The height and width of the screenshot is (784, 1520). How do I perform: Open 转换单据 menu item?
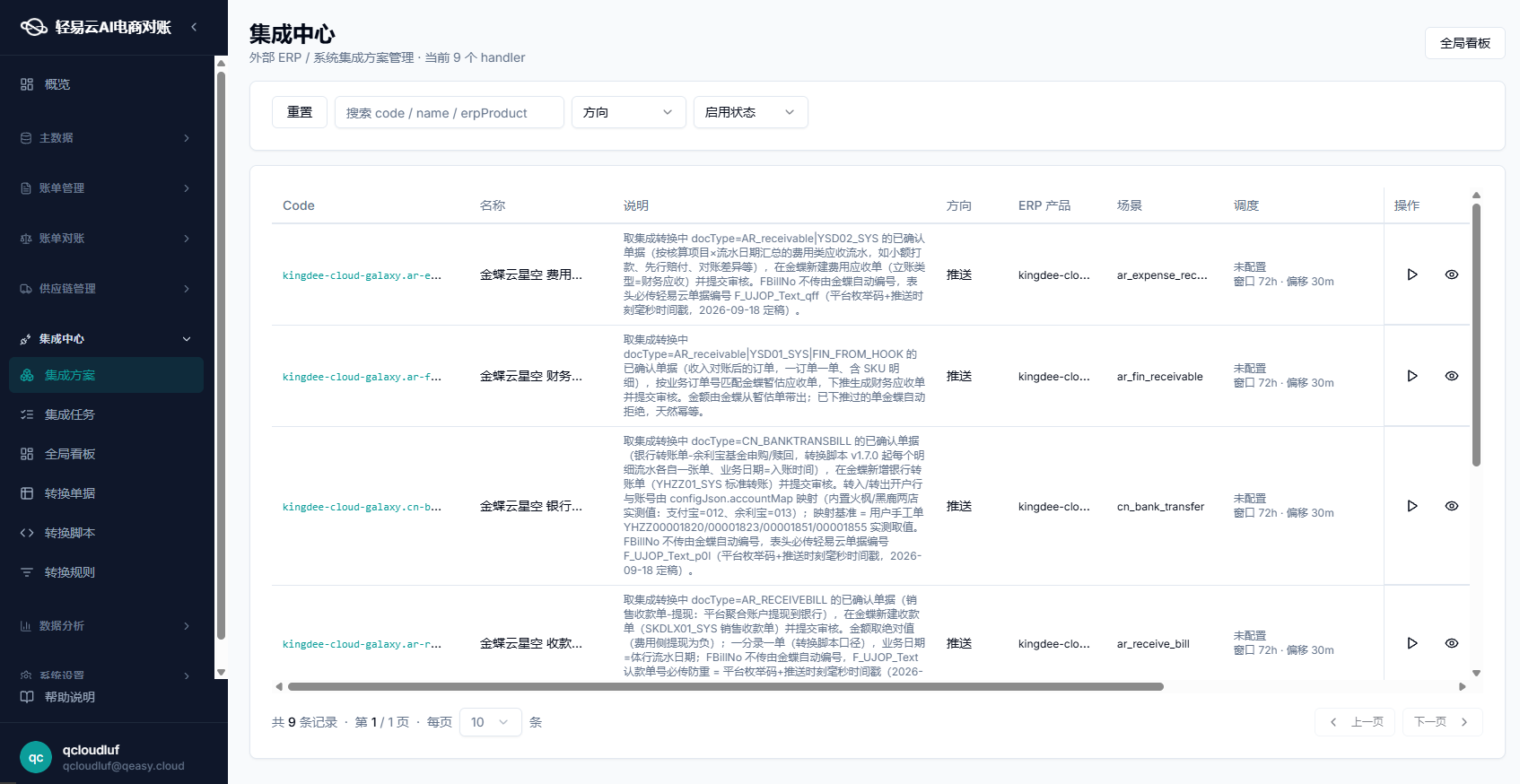(106, 493)
